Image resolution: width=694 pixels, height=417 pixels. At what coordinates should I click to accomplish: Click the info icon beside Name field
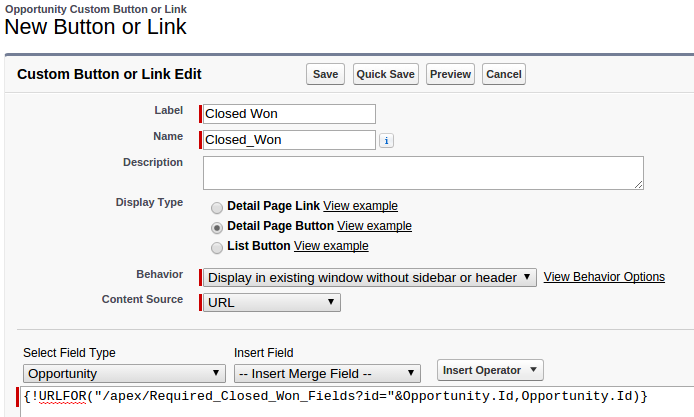click(x=386, y=141)
